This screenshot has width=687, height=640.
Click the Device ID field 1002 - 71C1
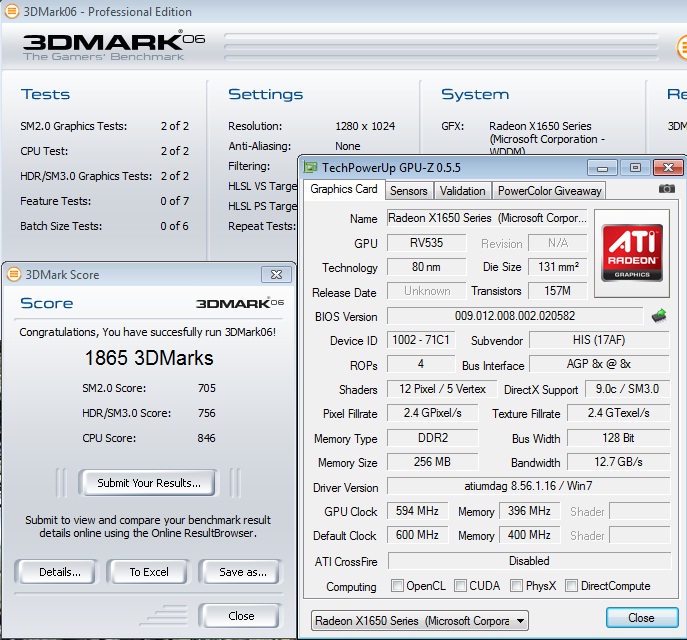coord(421,340)
